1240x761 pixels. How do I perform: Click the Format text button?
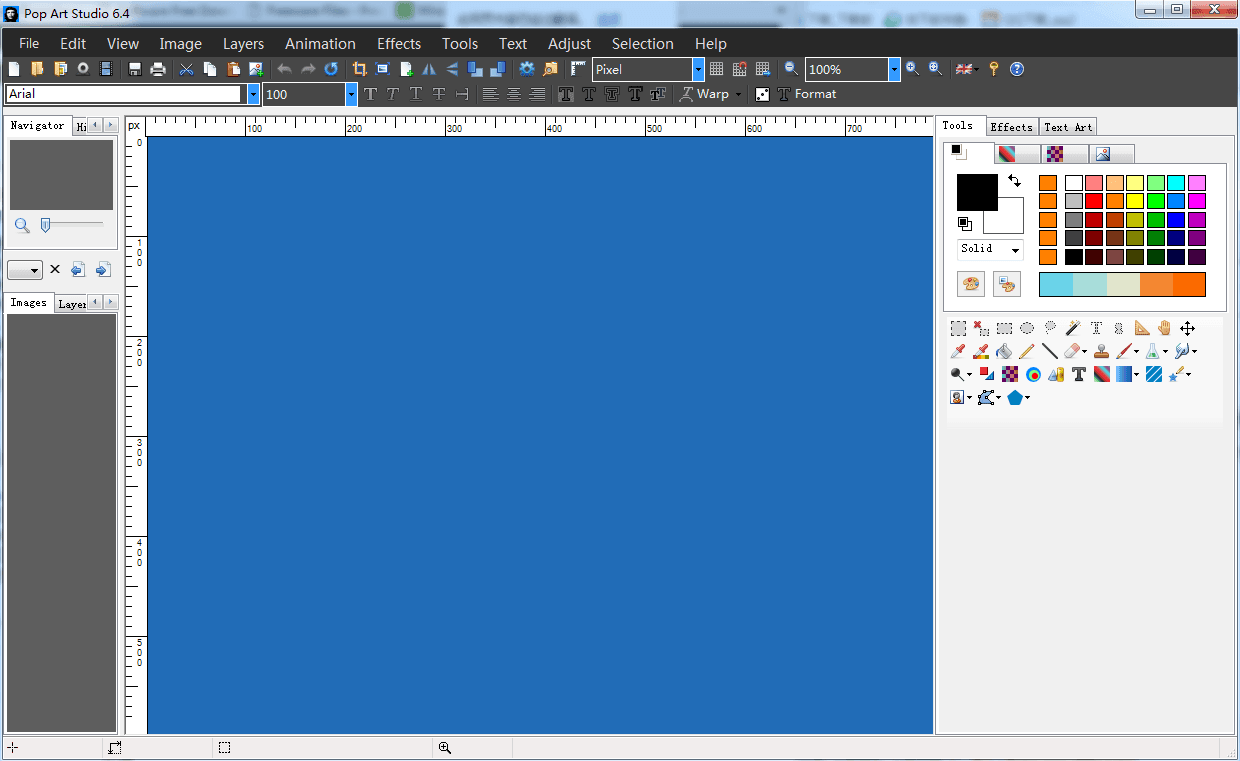tap(806, 94)
